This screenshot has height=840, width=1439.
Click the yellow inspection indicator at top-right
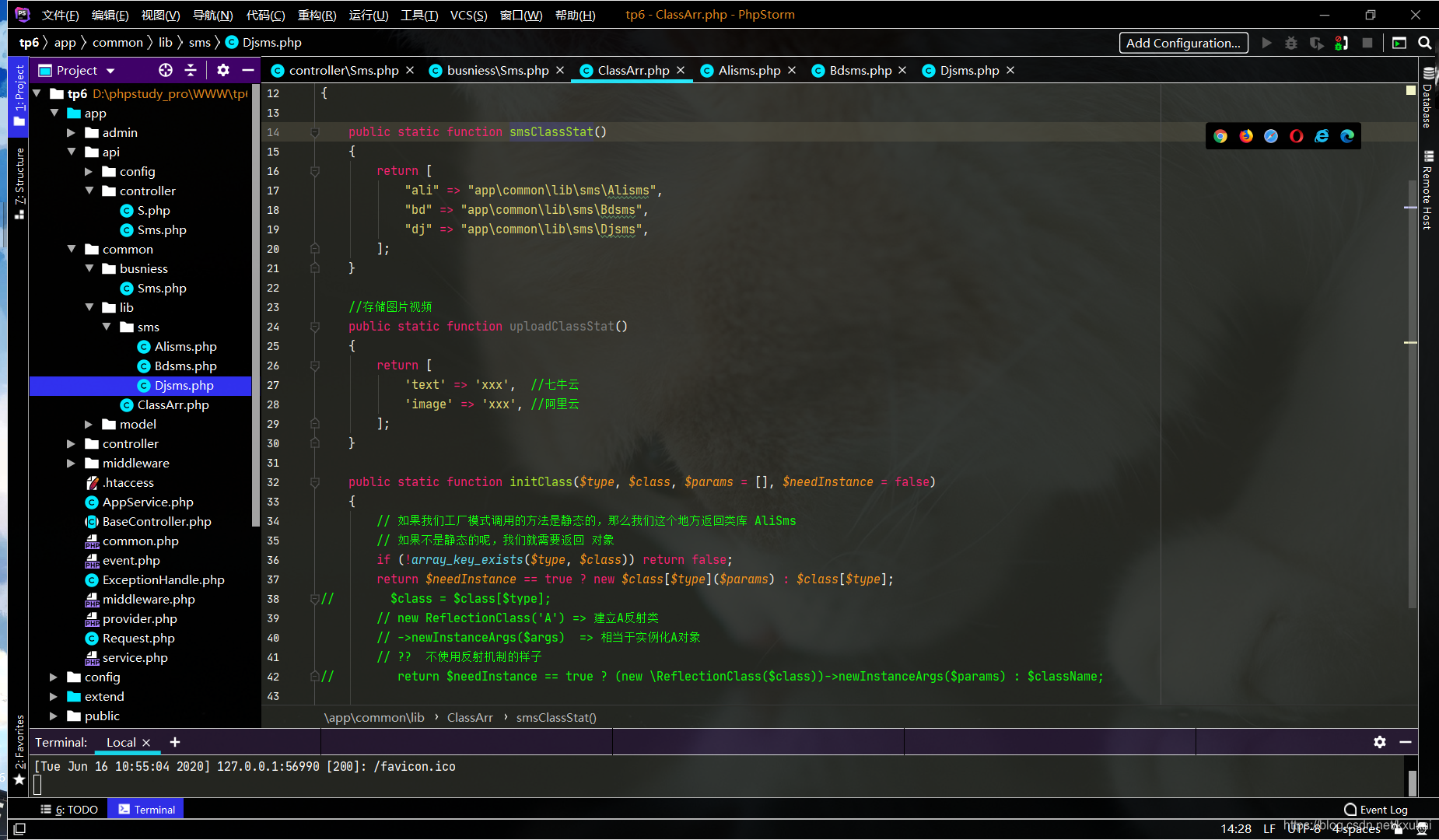[x=1411, y=90]
